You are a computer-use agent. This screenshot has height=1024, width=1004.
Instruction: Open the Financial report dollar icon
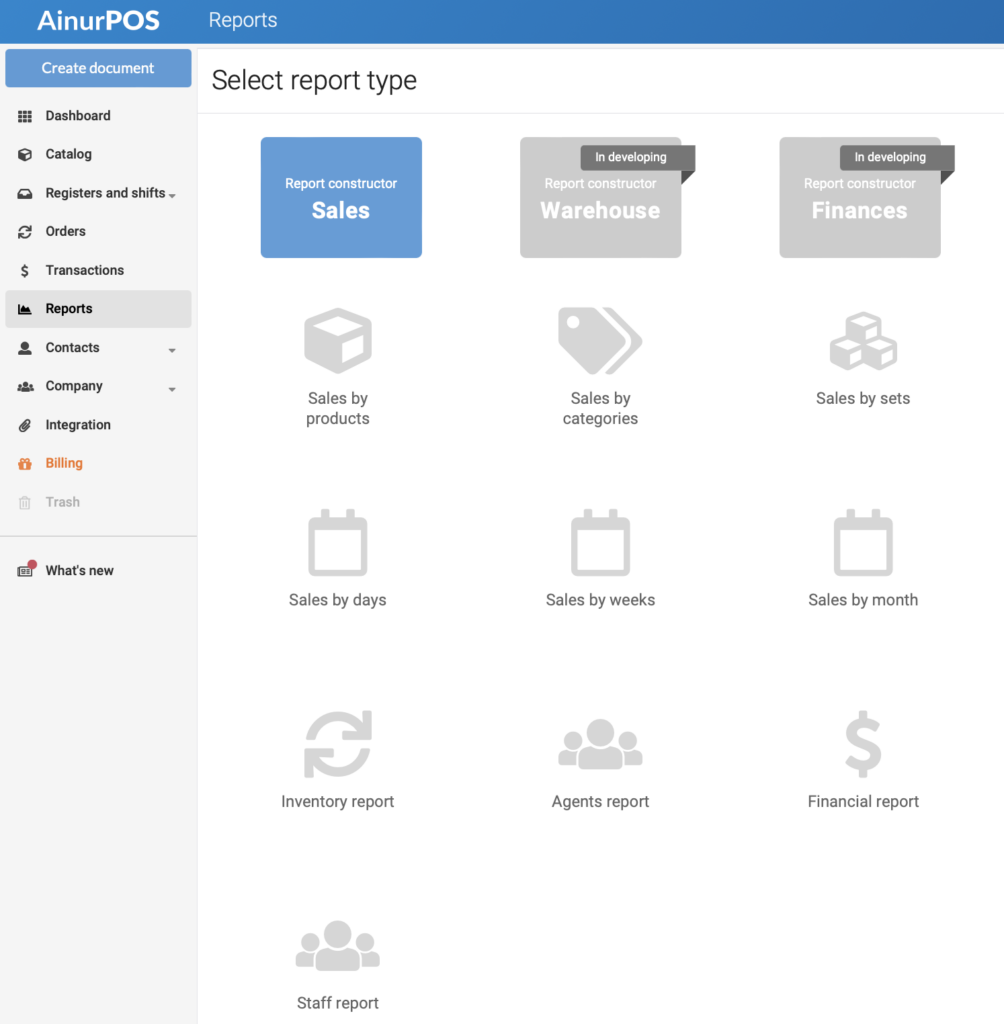coord(863,744)
